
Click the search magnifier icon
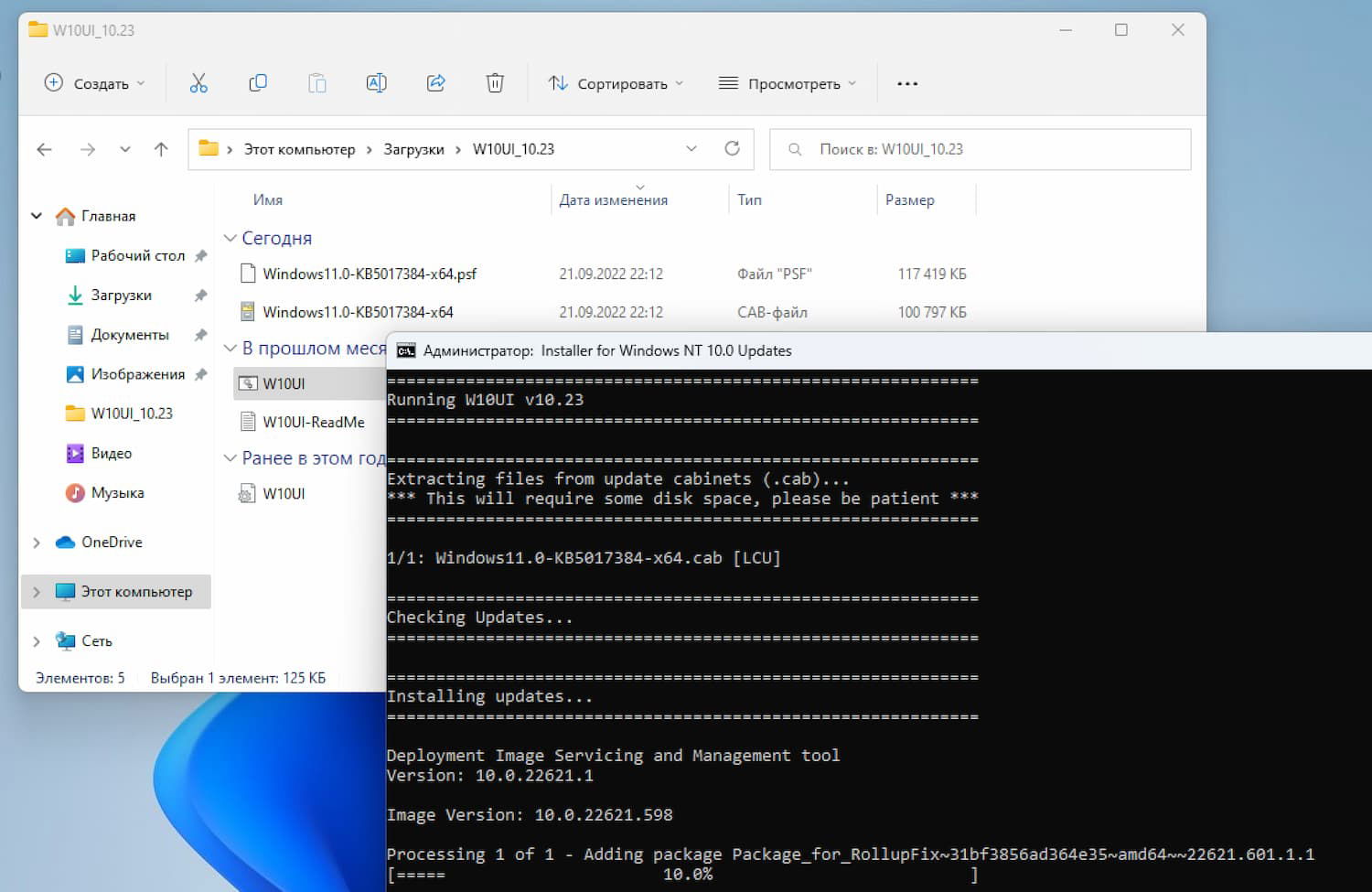click(795, 149)
